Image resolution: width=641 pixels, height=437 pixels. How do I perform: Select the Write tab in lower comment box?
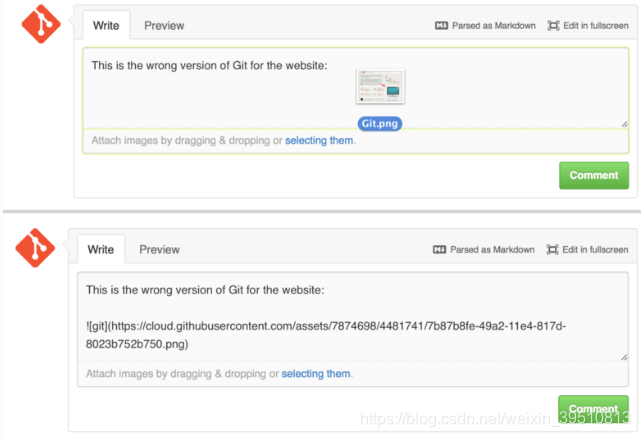(x=101, y=249)
